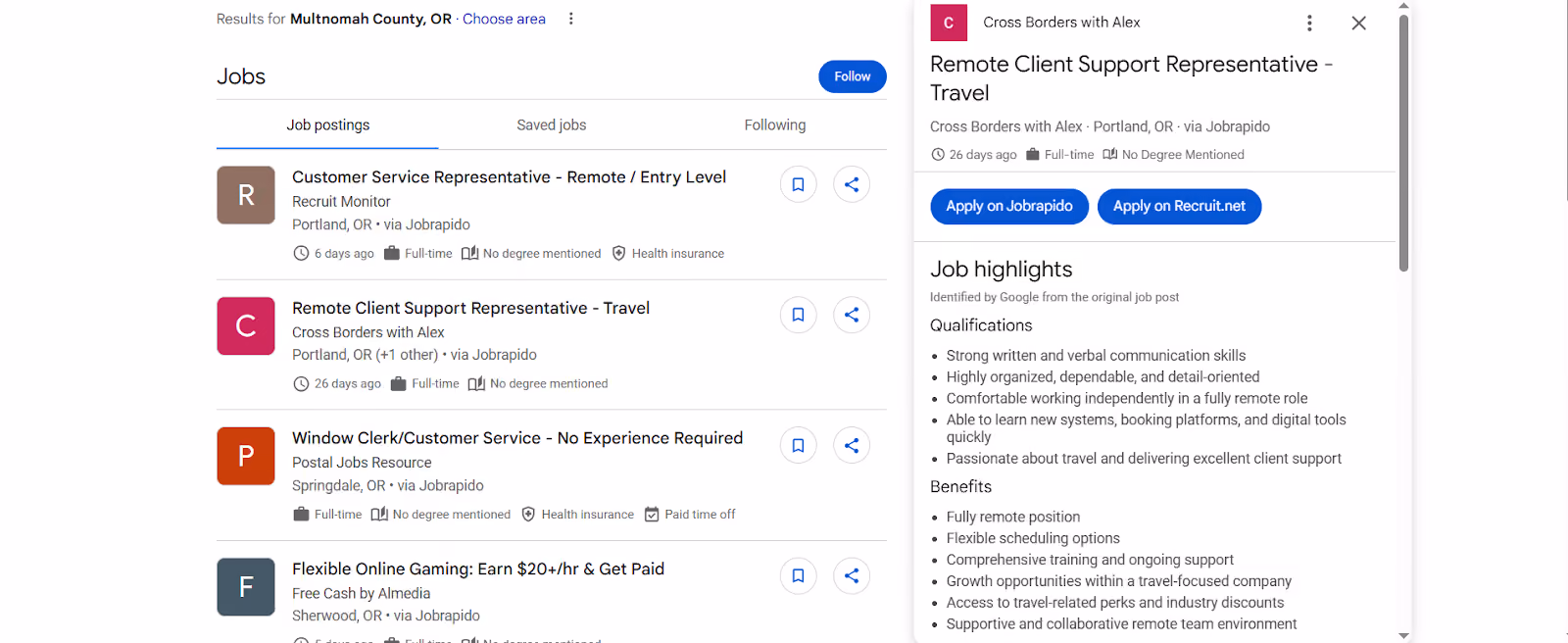
Task: Select the Job postings tab
Action: (x=328, y=125)
